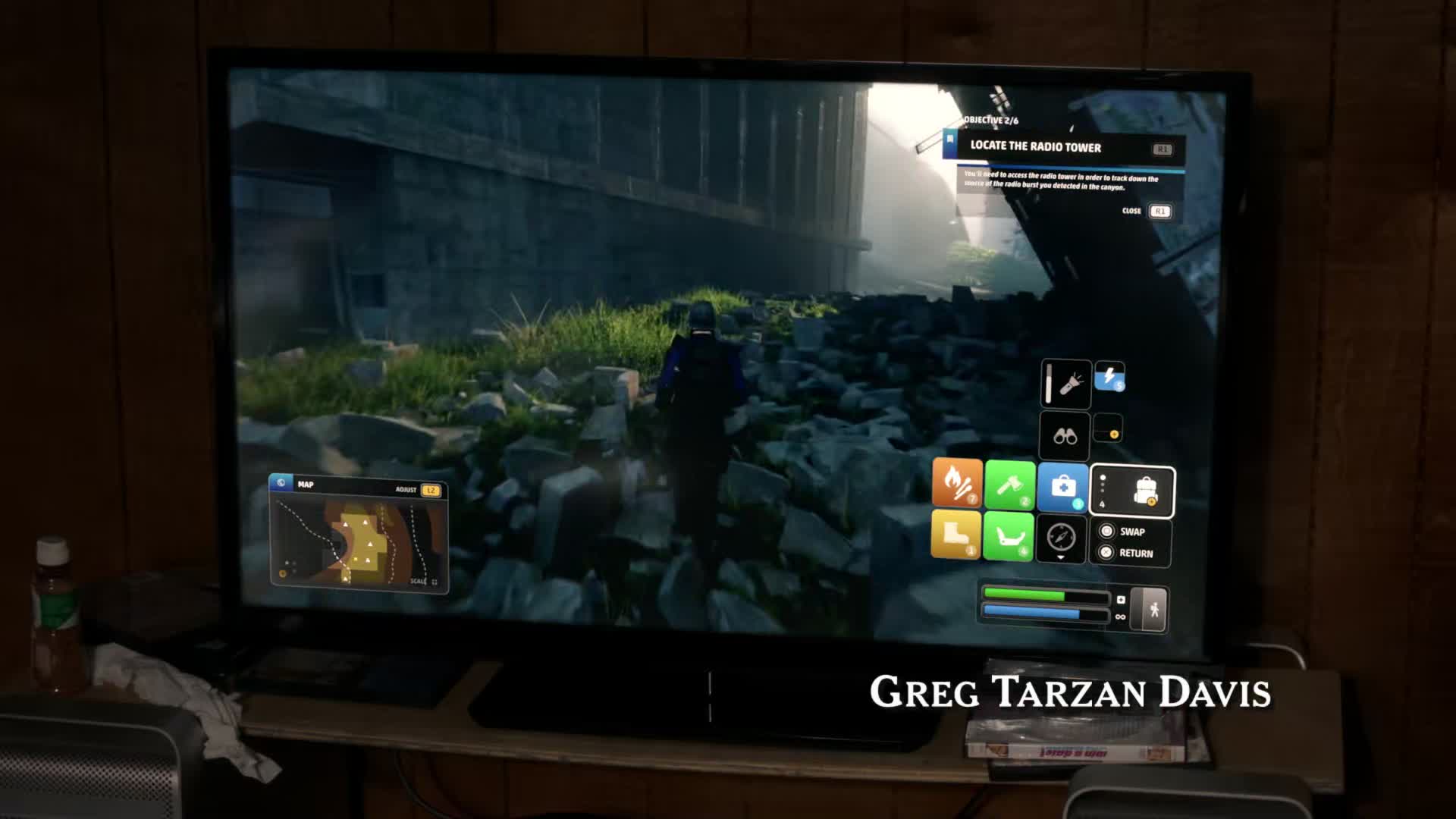Click the blue battery energy icon

pyautogui.click(x=1109, y=377)
